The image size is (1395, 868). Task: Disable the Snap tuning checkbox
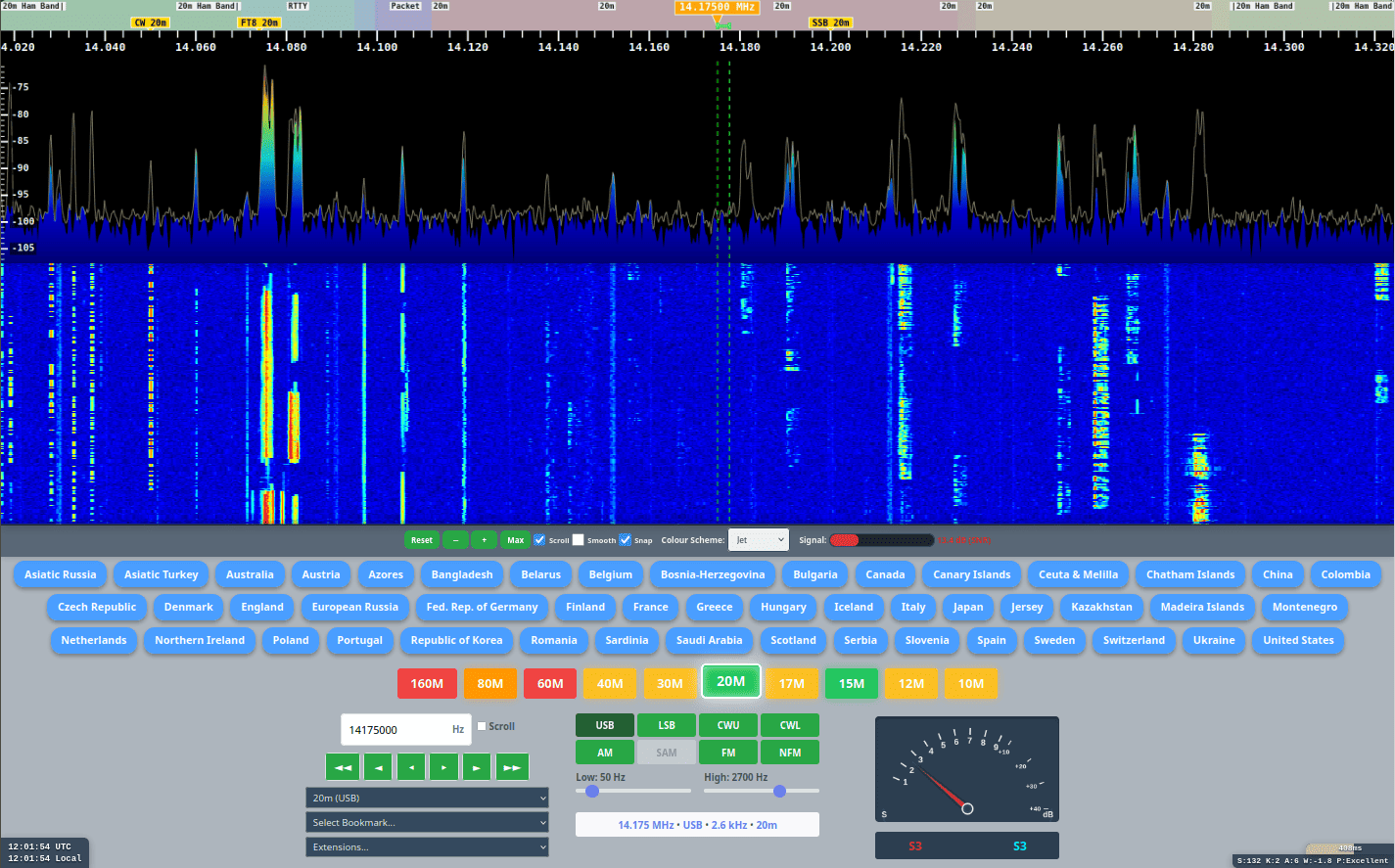(624, 539)
